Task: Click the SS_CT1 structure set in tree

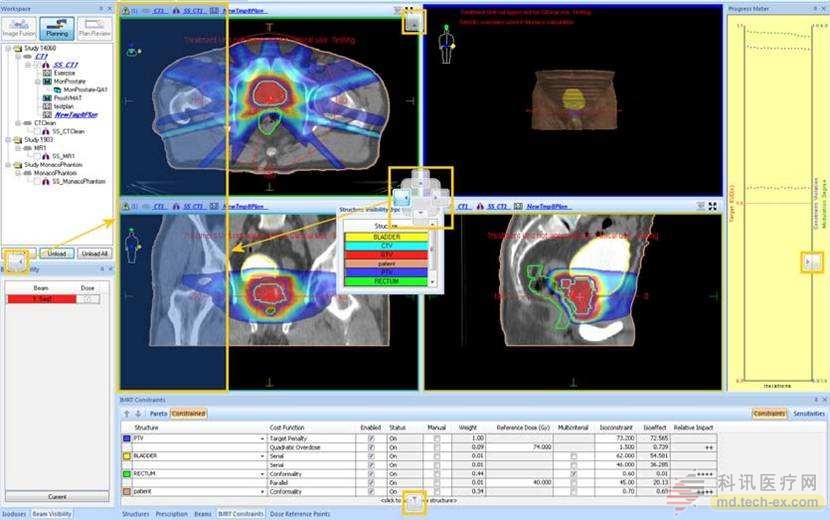Action: tap(66, 65)
